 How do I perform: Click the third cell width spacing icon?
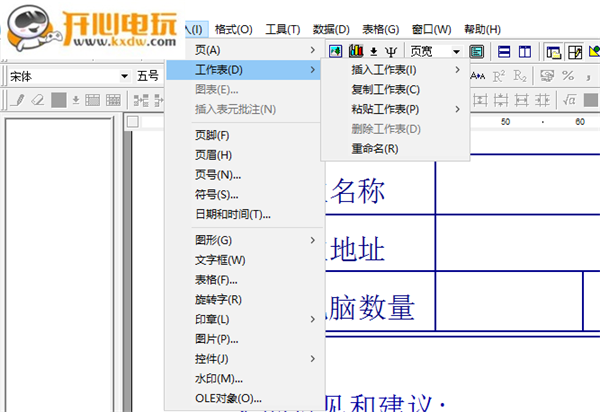tap(522, 100)
